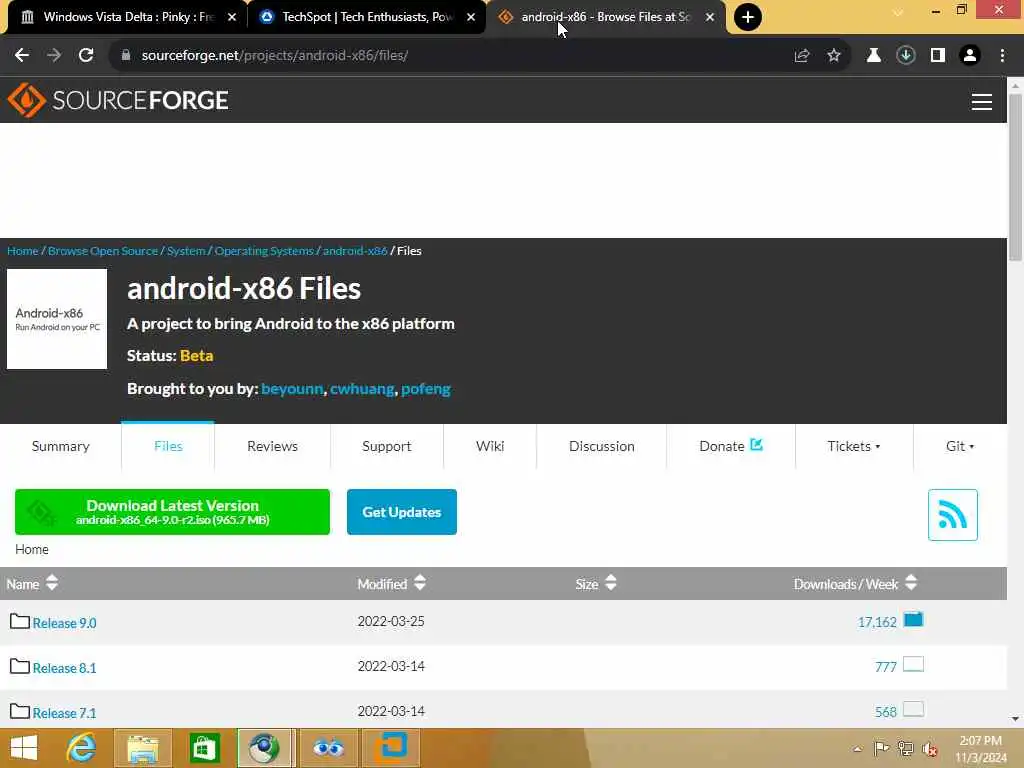Close the Windows Vista Delta tab
1024x768 pixels.
pos(232,18)
